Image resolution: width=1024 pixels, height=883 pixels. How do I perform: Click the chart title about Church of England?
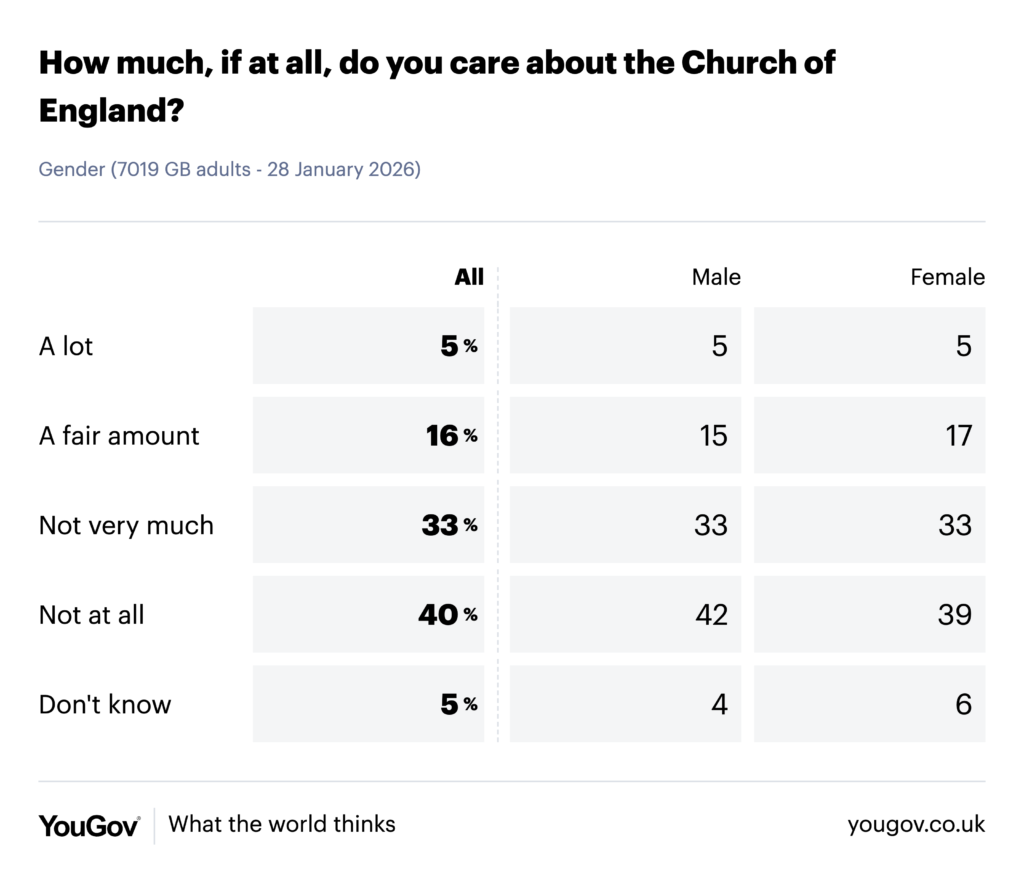click(x=437, y=85)
